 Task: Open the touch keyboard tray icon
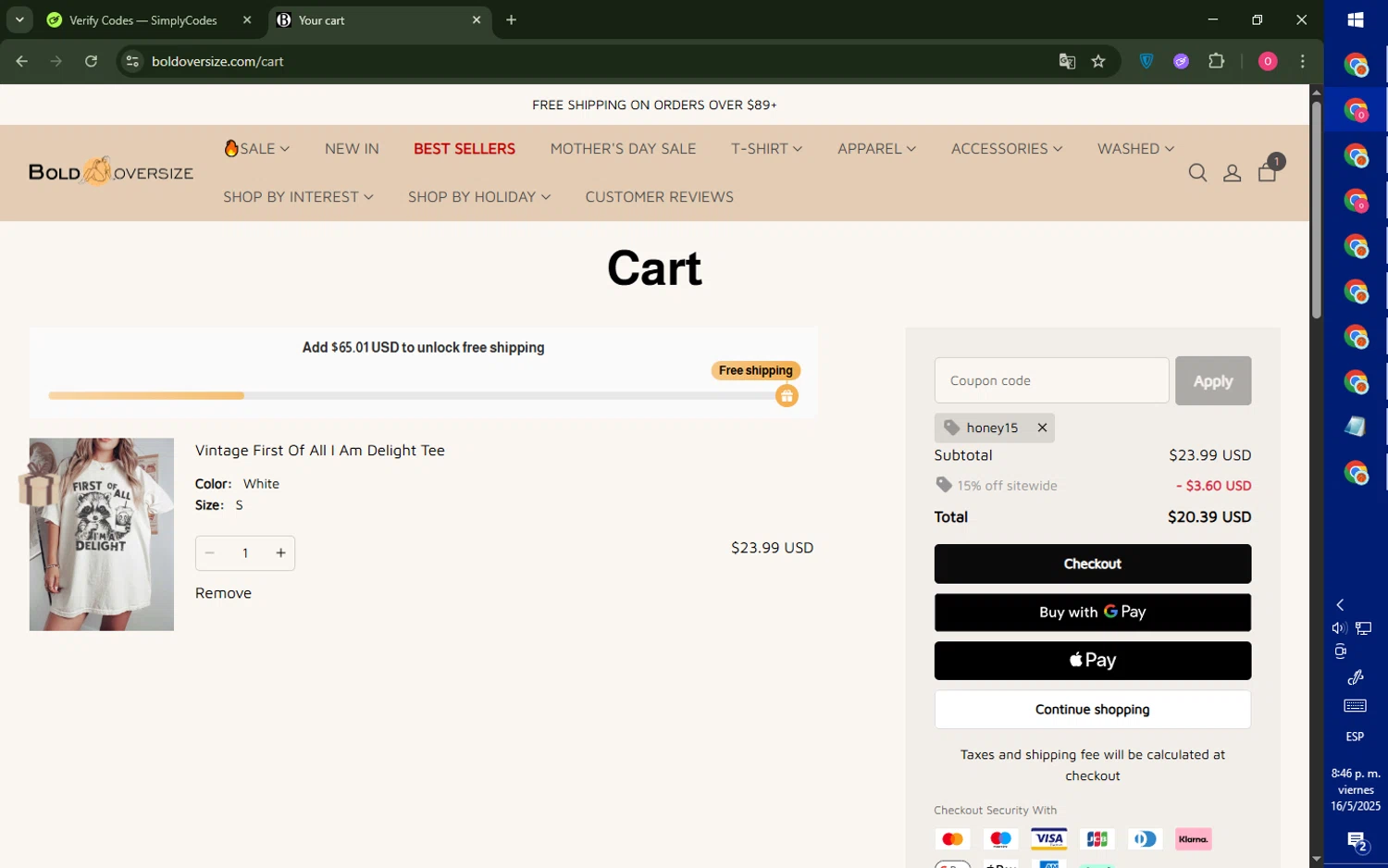pyautogui.click(x=1355, y=706)
